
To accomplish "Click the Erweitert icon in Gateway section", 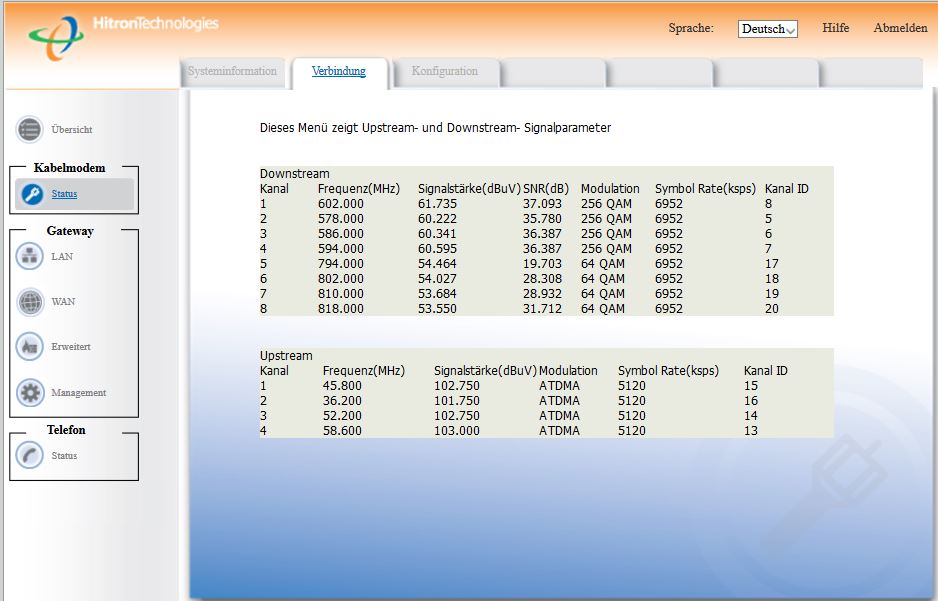I will tap(30, 347).
